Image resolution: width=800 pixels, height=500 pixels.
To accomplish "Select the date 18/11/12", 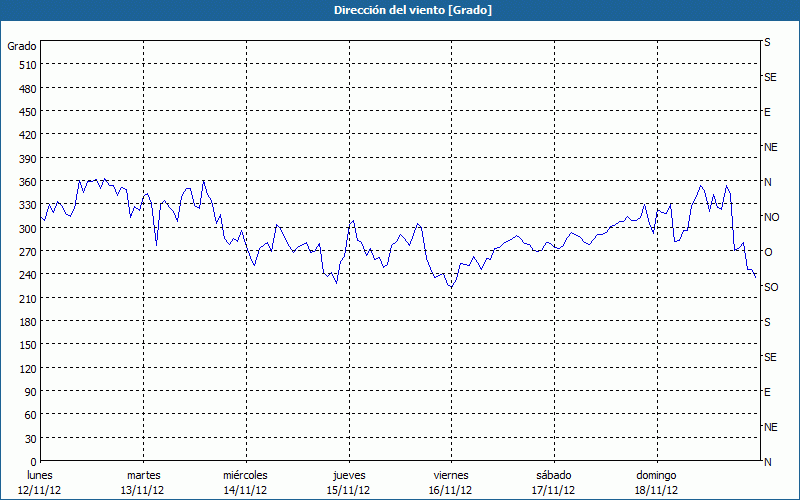I will coord(656,490).
